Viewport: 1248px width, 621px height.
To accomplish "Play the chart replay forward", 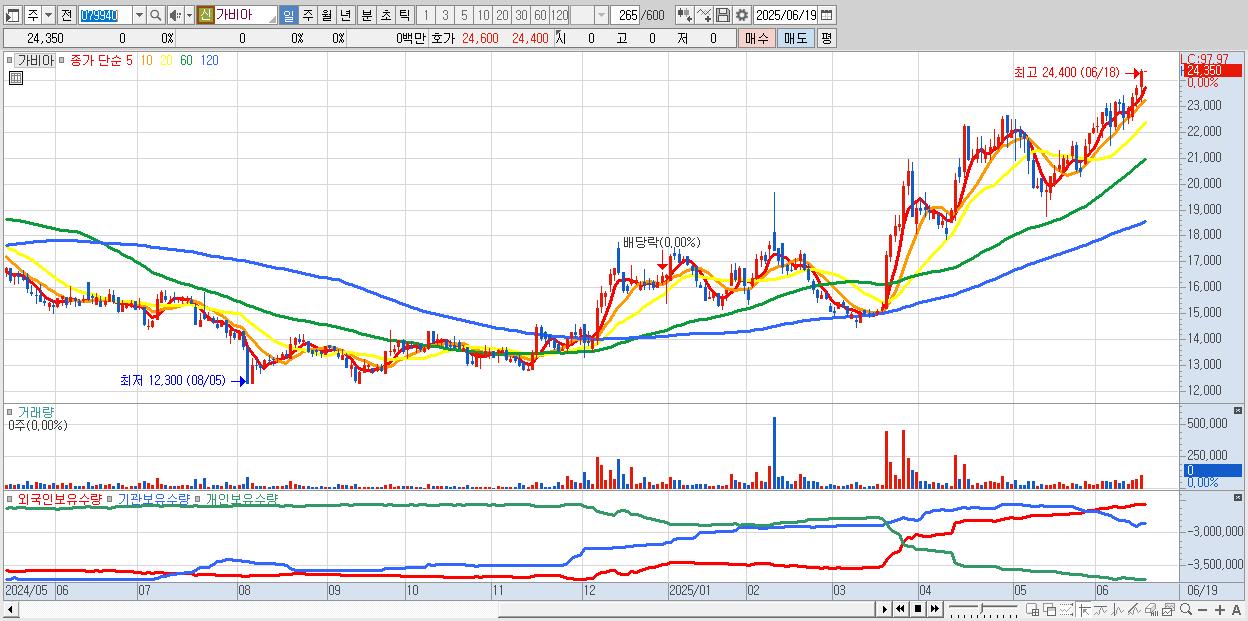I will pyautogui.click(x=885, y=609).
